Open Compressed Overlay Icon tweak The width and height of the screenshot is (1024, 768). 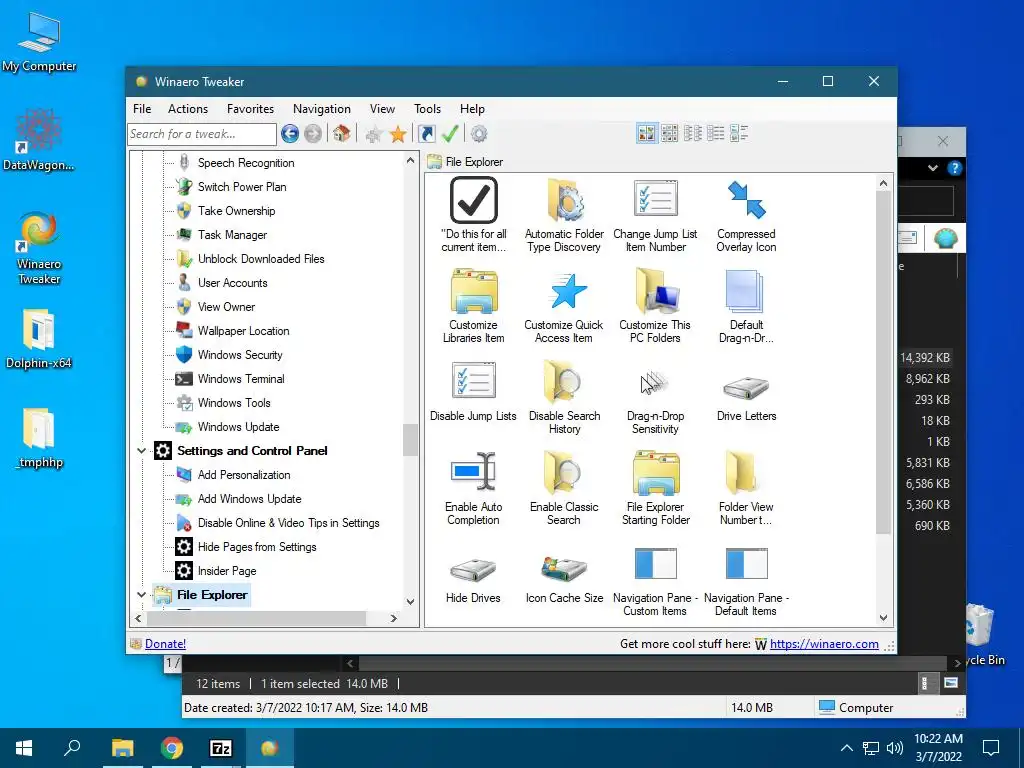pos(746,215)
